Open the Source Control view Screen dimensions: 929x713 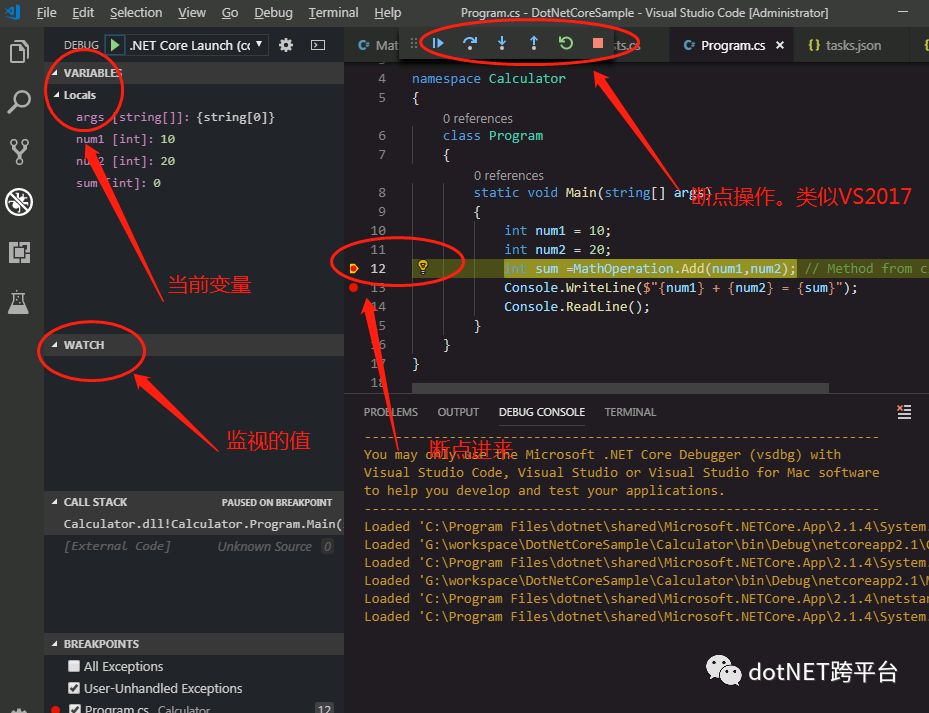[x=19, y=152]
